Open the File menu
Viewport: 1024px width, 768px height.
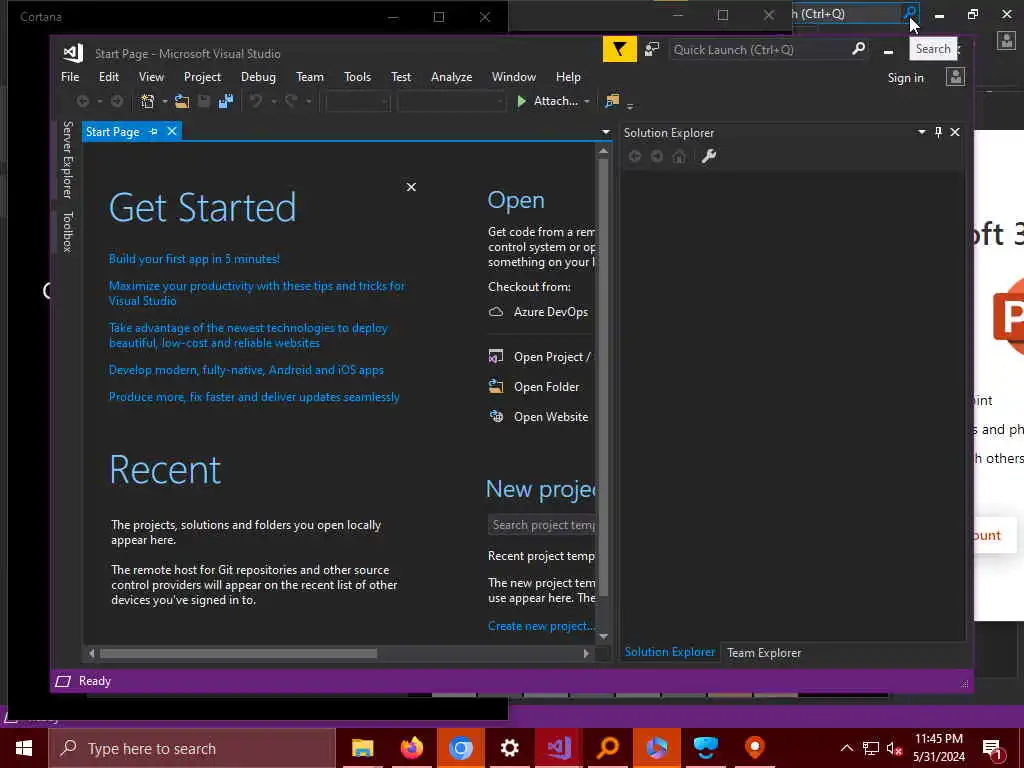pos(70,77)
